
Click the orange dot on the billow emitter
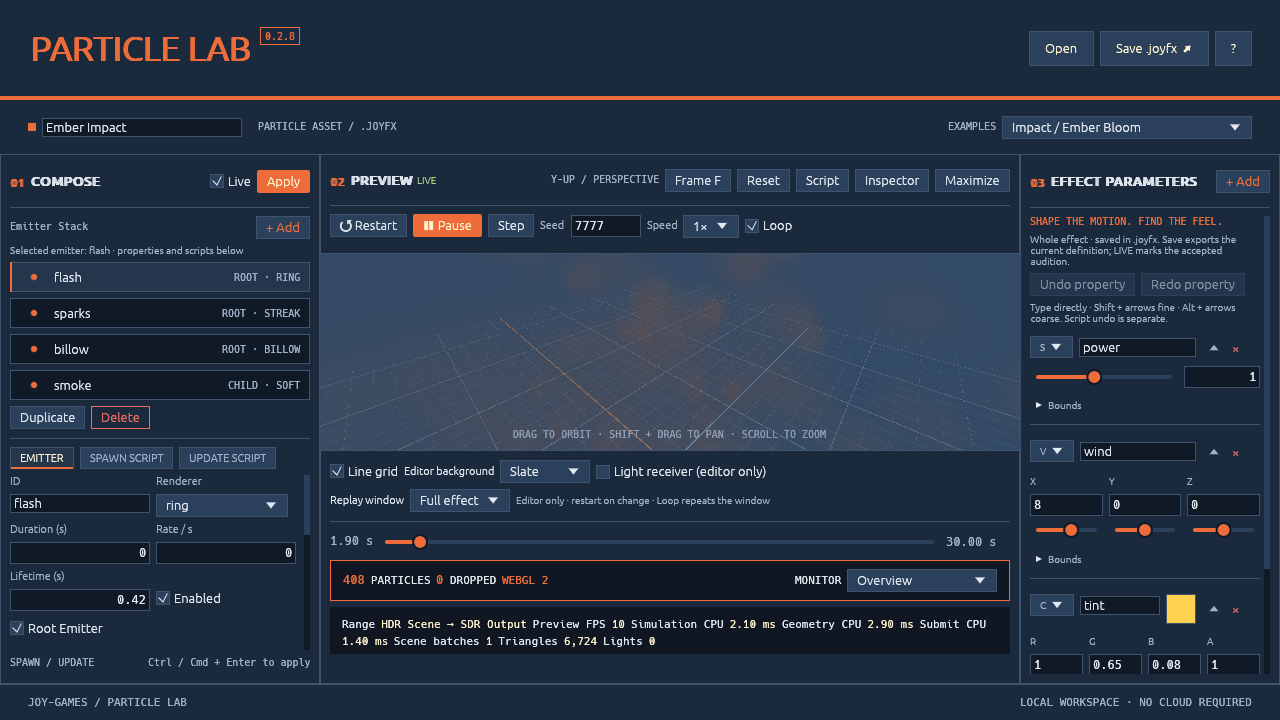click(x=34, y=349)
